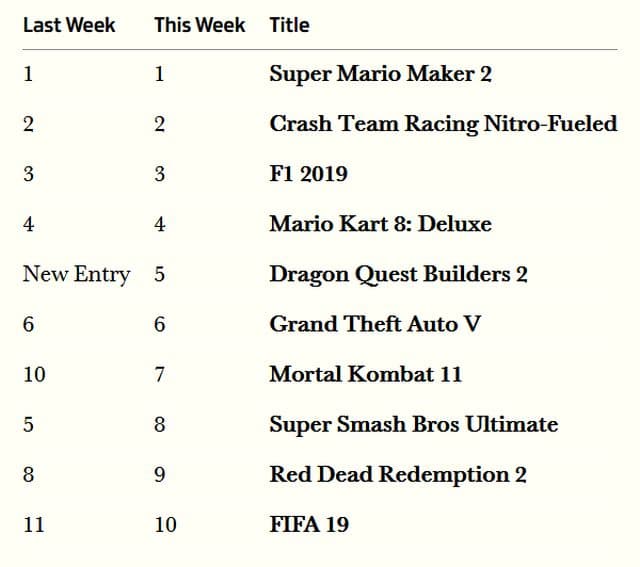Click the F1 2019 title

click(309, 174)
